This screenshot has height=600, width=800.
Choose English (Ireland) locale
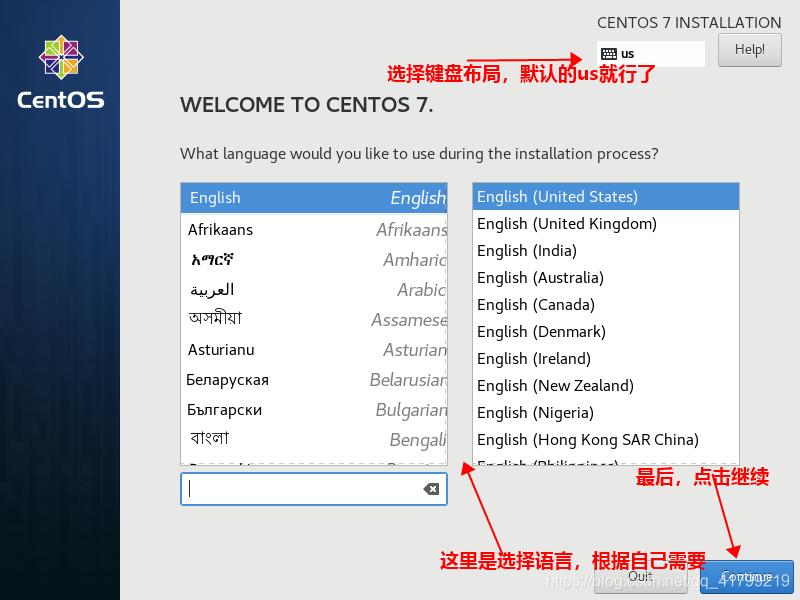606,359
